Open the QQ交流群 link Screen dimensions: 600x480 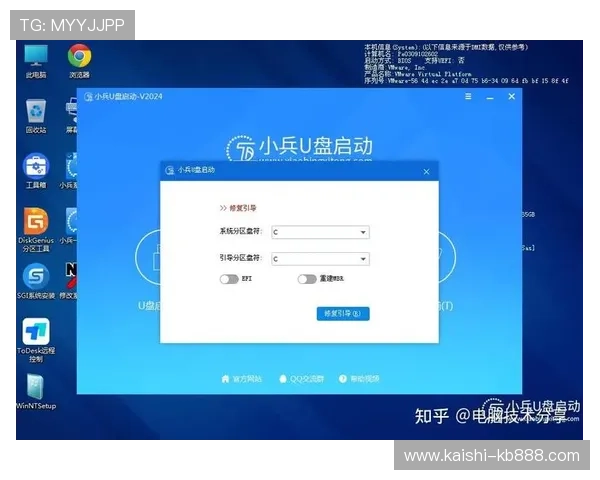coord(302,379)
